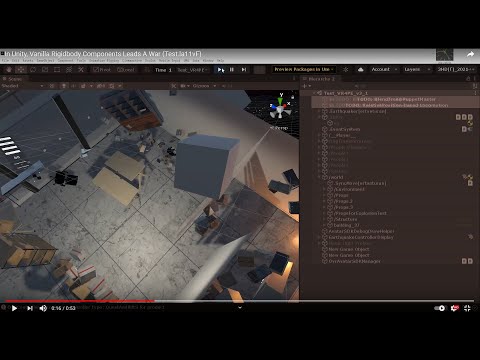Toggle scene lighting lightbulb icon
The width and height of the screenshot is (480, 360).
point(64,86)
